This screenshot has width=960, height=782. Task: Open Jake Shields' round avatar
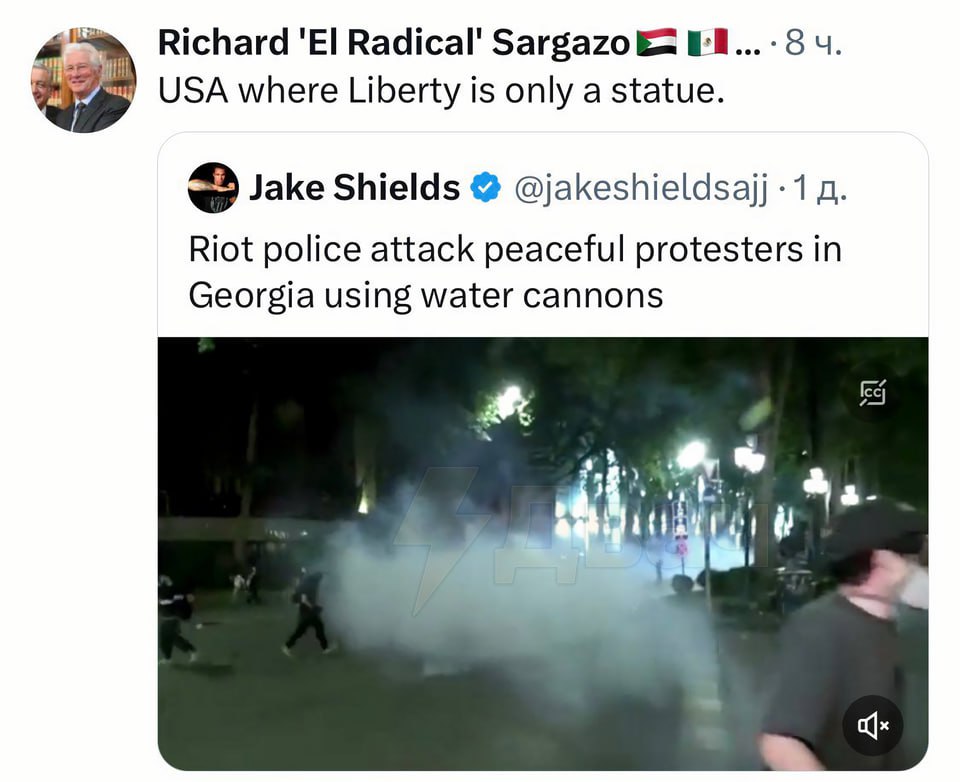213,187
